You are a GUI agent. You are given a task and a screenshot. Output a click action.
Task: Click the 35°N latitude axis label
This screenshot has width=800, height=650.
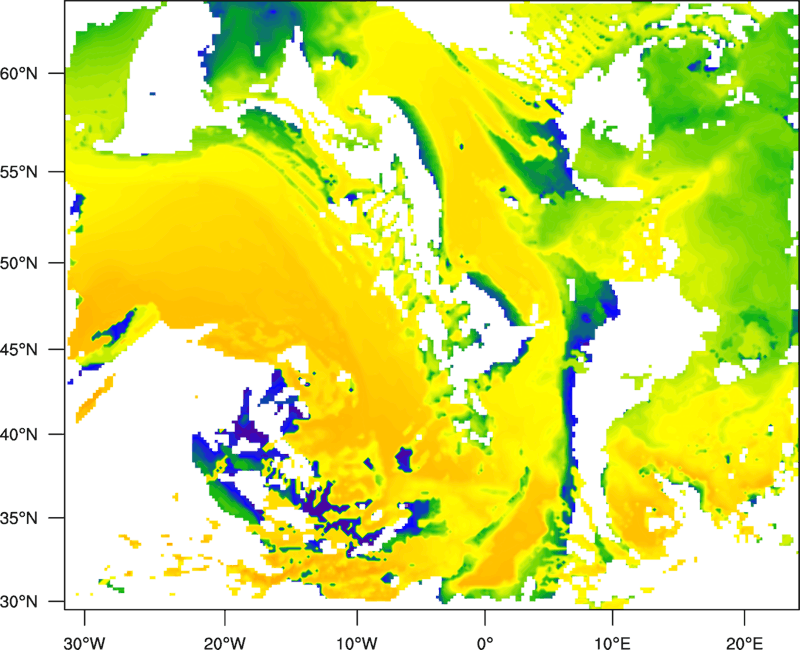(x=19, y=518)
